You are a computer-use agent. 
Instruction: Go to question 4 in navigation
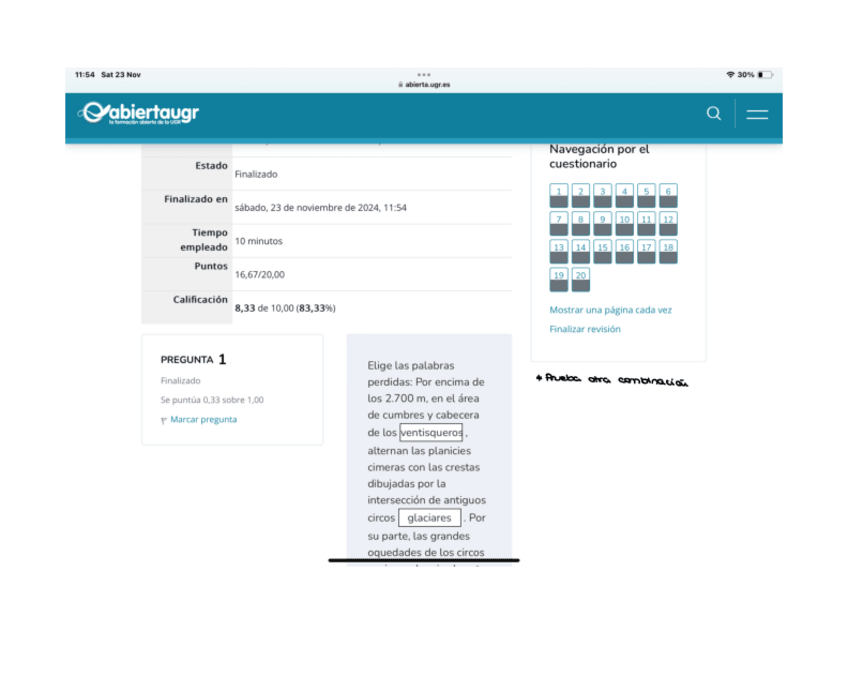[624, 196]
